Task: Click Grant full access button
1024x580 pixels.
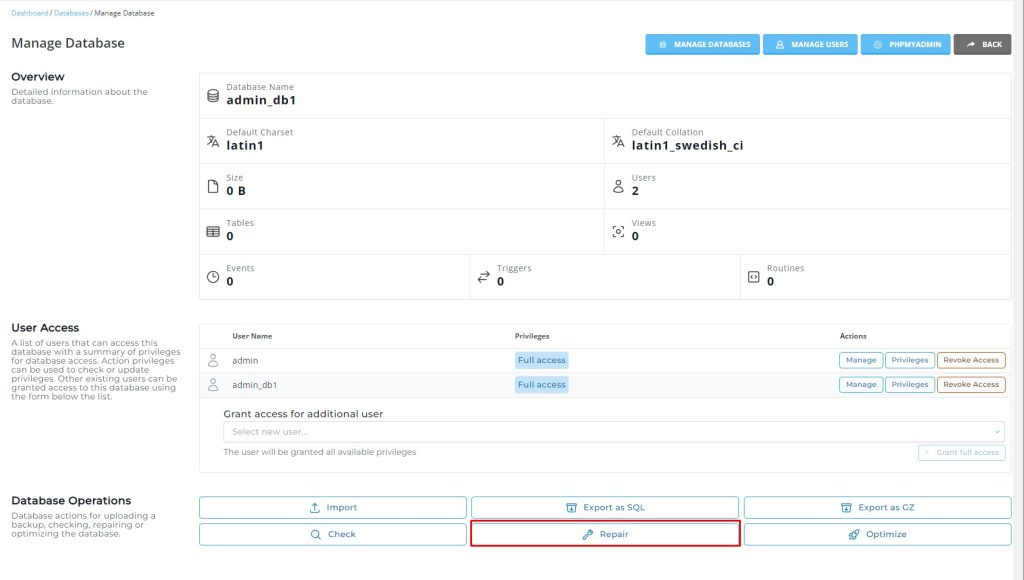Action: point(962,452)
